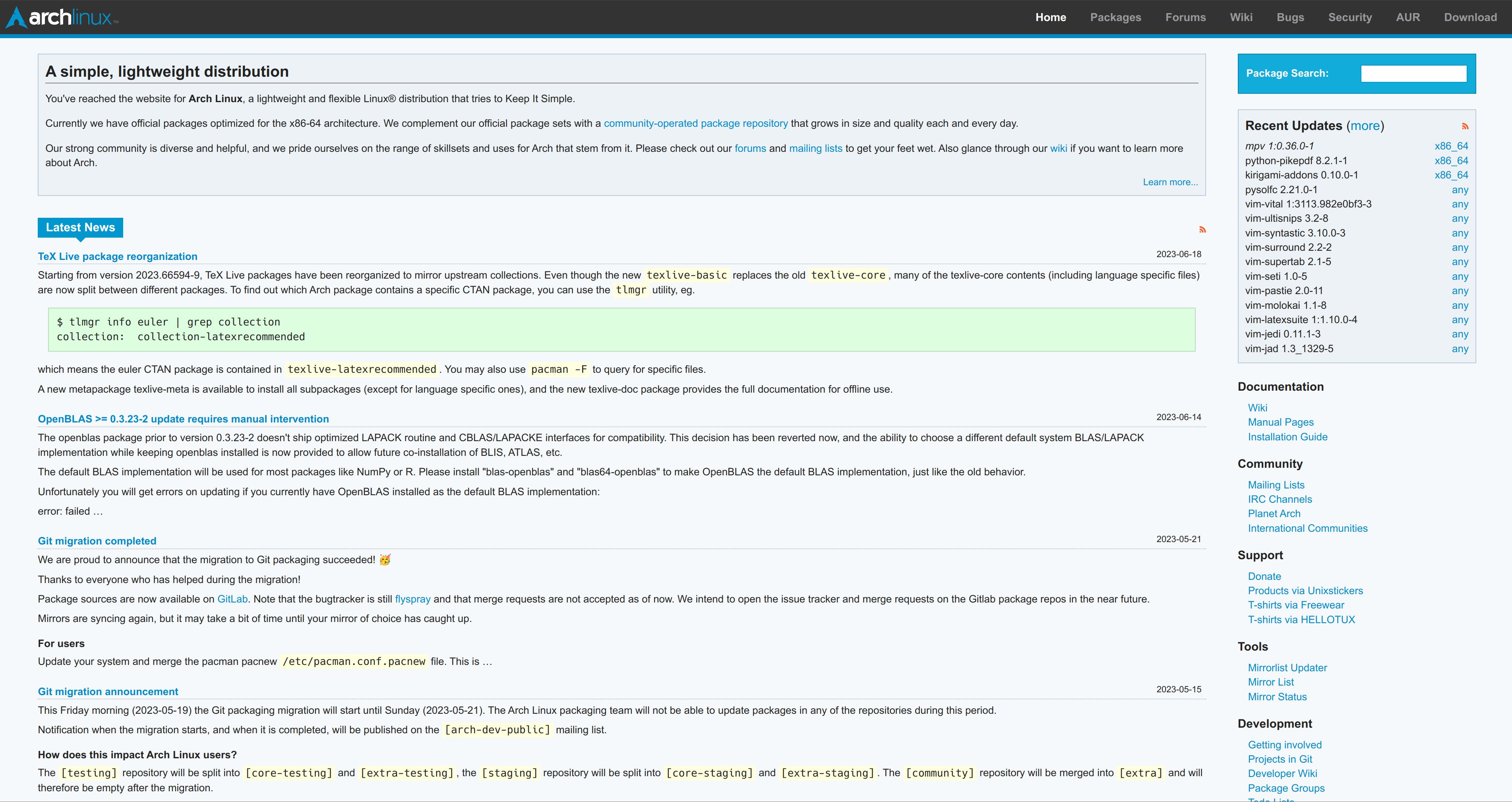Viewport: 1512px width, 802px height.
Task: Open kirigami-addons 0.10.0-1 package
Action: tap(1301, 175)
